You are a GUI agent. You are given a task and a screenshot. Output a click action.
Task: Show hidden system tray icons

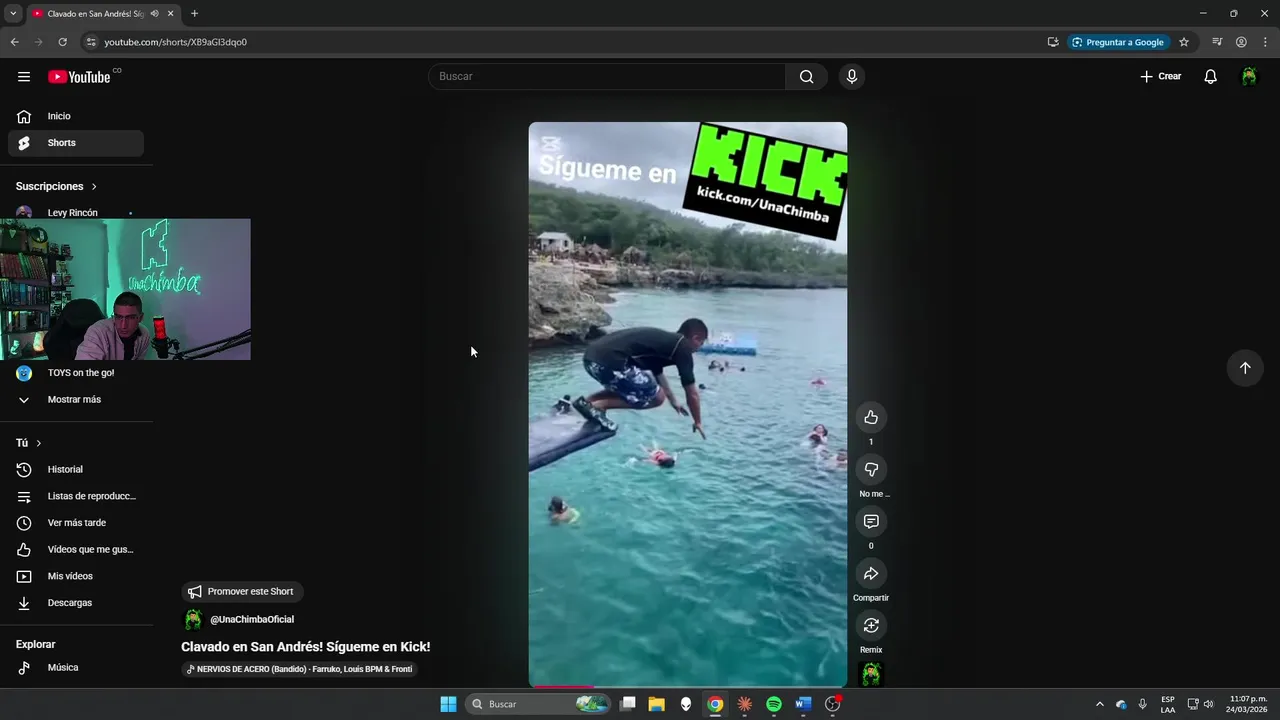click(1100, 704)
